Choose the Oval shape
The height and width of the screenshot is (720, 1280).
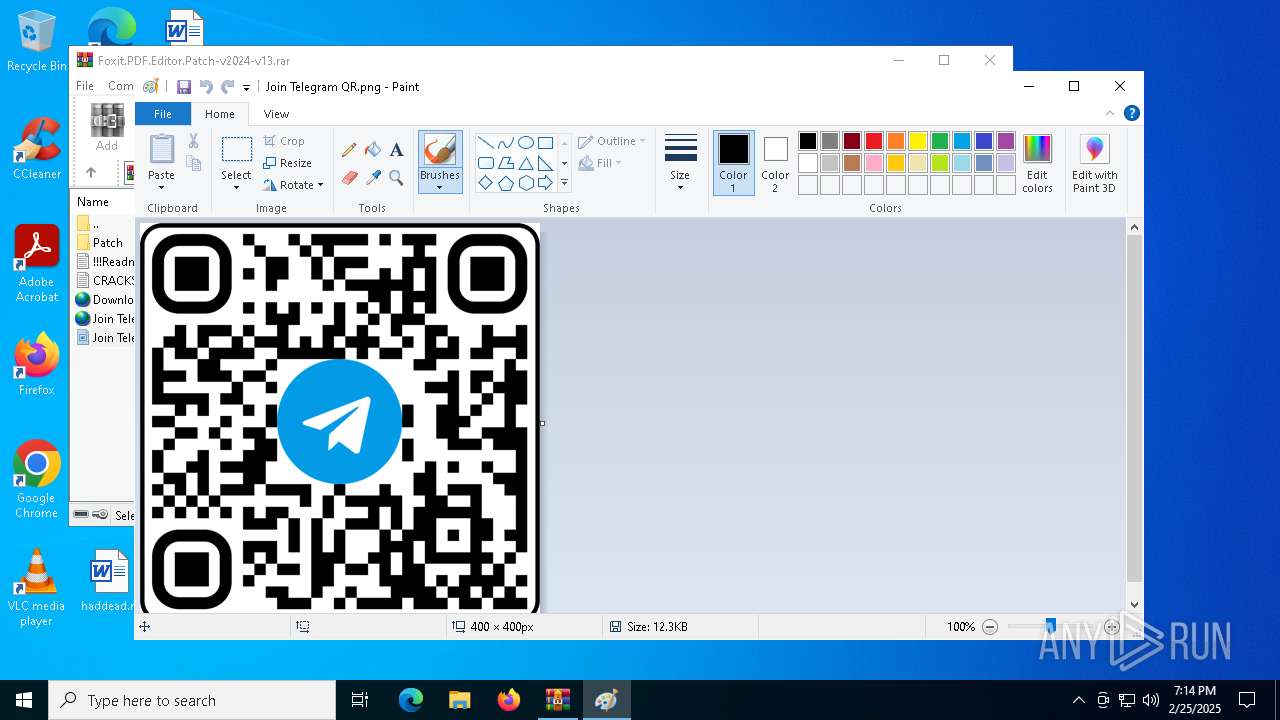[525, 143]
